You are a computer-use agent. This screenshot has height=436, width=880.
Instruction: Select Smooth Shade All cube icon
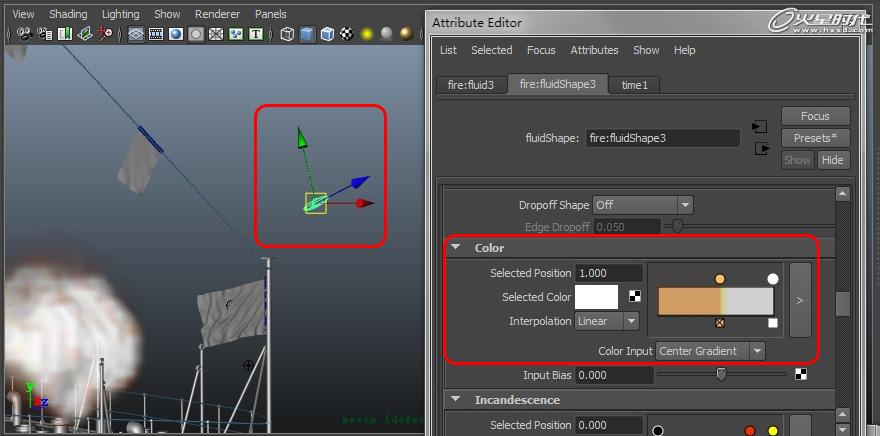point(307,34)
